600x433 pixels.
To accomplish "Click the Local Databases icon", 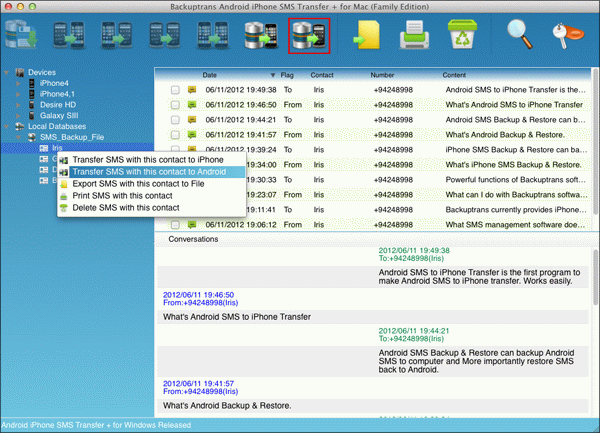I will tap(20, 126).
